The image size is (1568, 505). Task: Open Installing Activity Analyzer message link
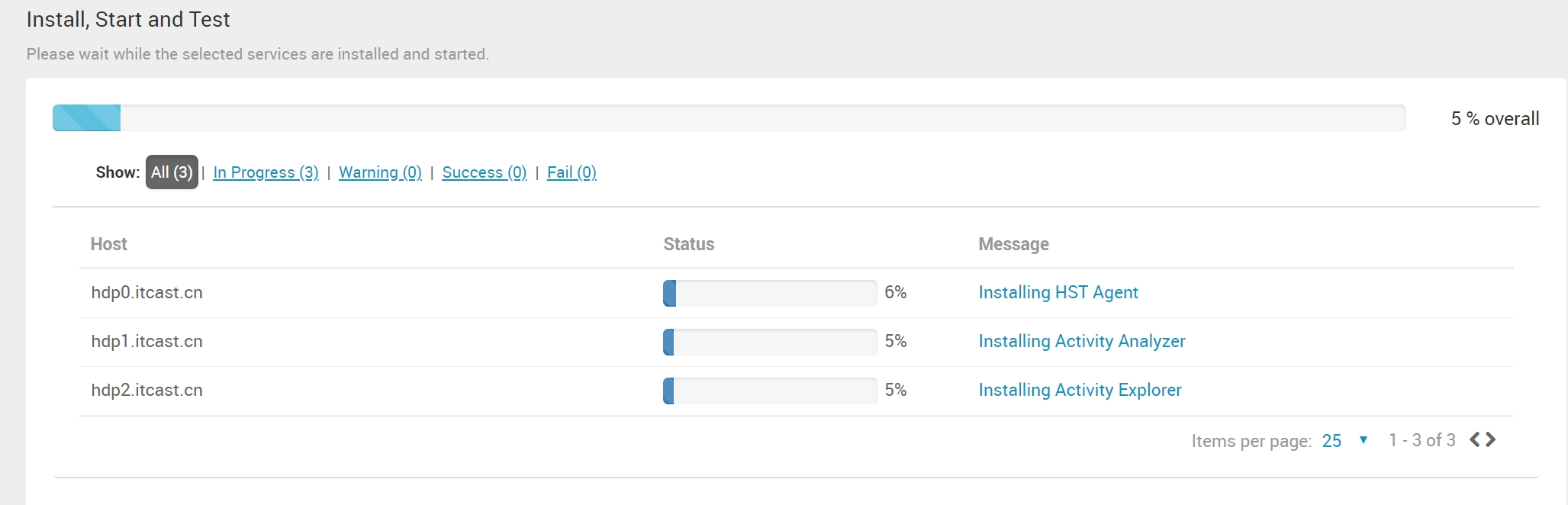(x=1082, y=341)
